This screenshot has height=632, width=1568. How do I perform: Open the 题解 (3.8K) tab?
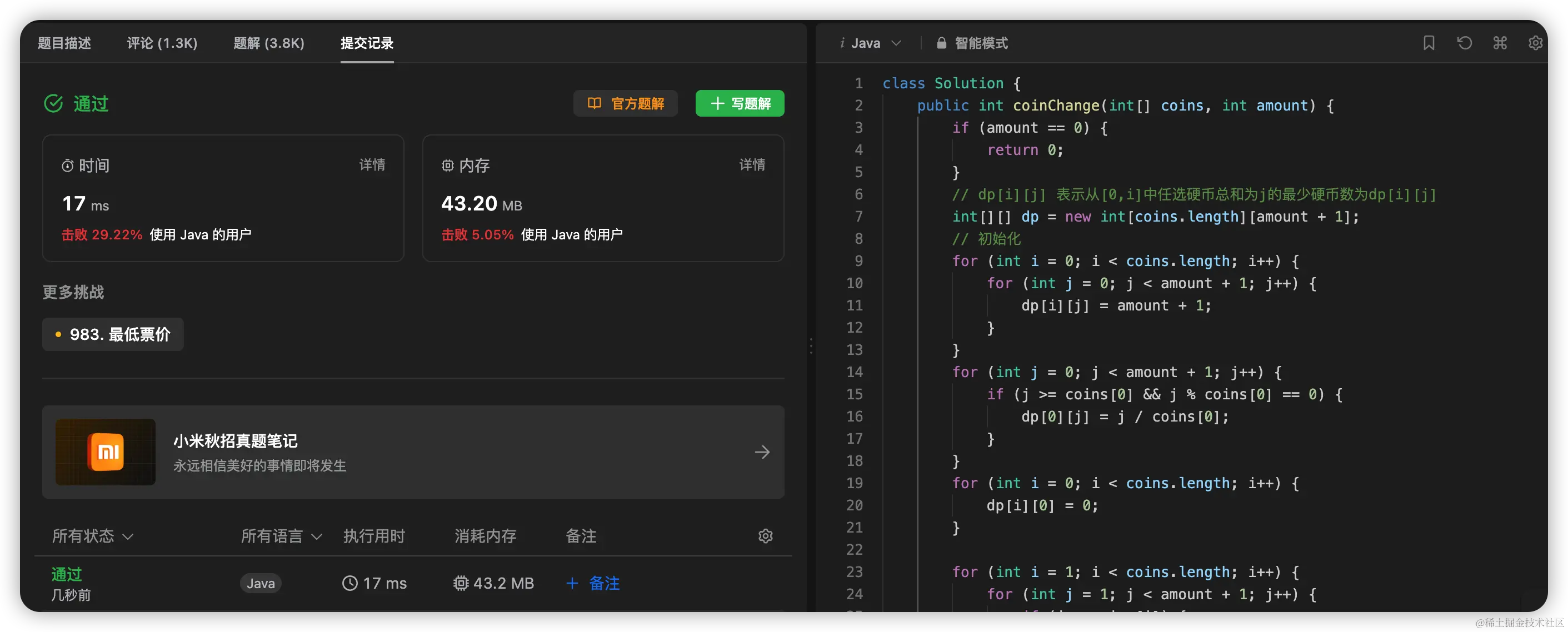[268, 43]
